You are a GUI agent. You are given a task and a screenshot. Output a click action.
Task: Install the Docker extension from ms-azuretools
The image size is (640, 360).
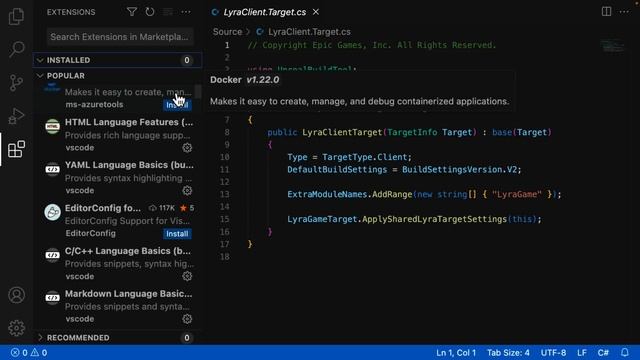tap(177, 105)
